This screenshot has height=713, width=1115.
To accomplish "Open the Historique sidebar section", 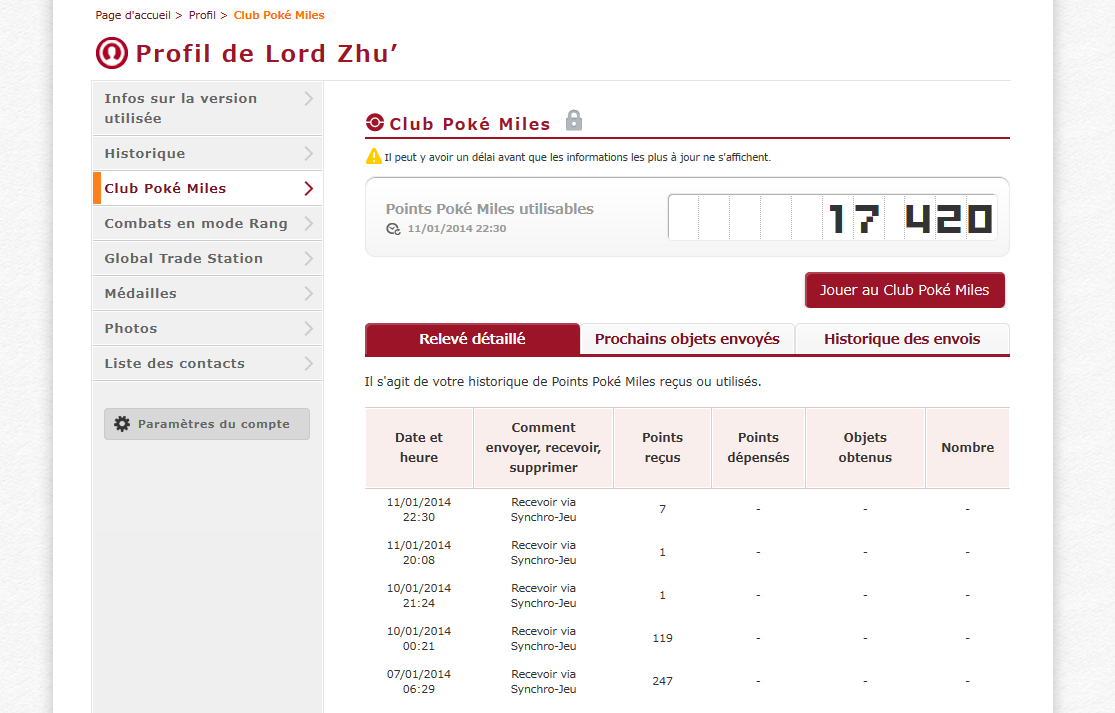I will pyautogui.click(x=208, y=154).
